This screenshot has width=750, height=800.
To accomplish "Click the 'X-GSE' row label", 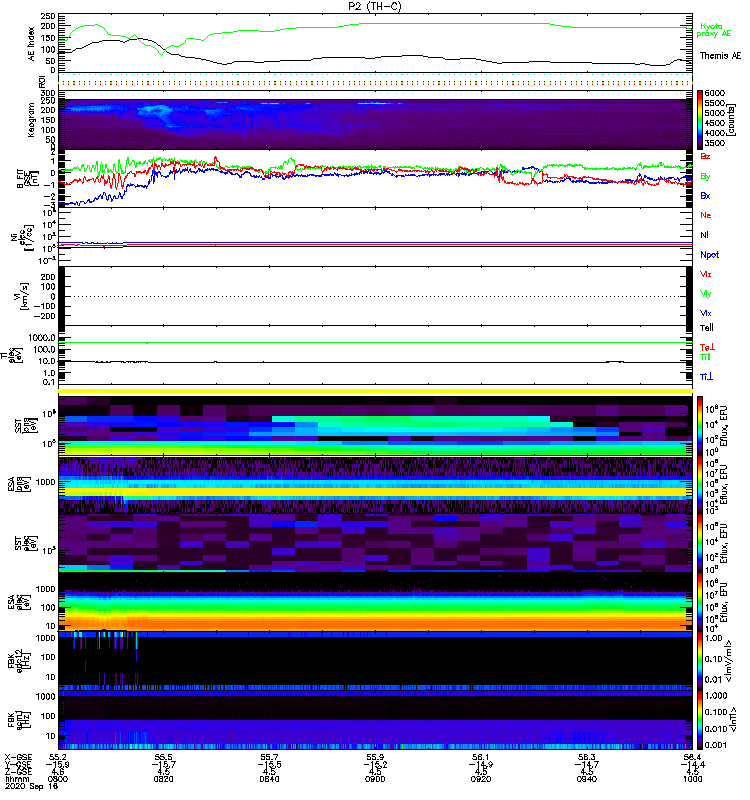I will [18, 757].
